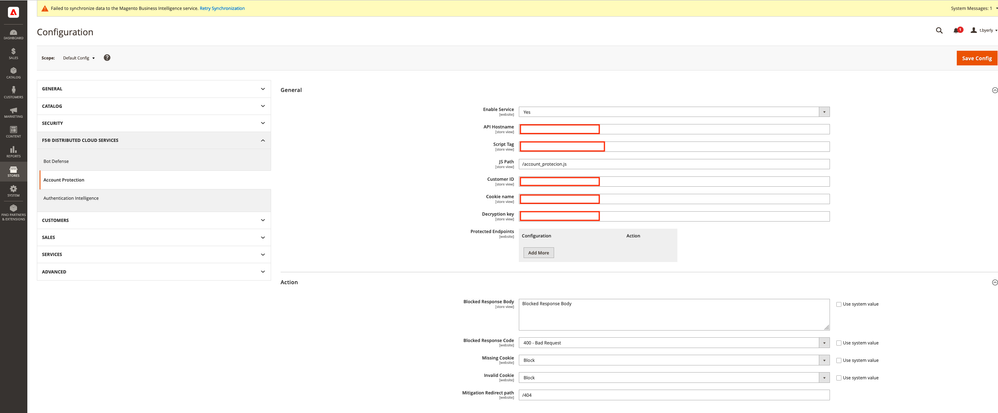This screenshot has height=413, width=998.
Task: Click the Configuration page heading
Action: pos(65,32)
